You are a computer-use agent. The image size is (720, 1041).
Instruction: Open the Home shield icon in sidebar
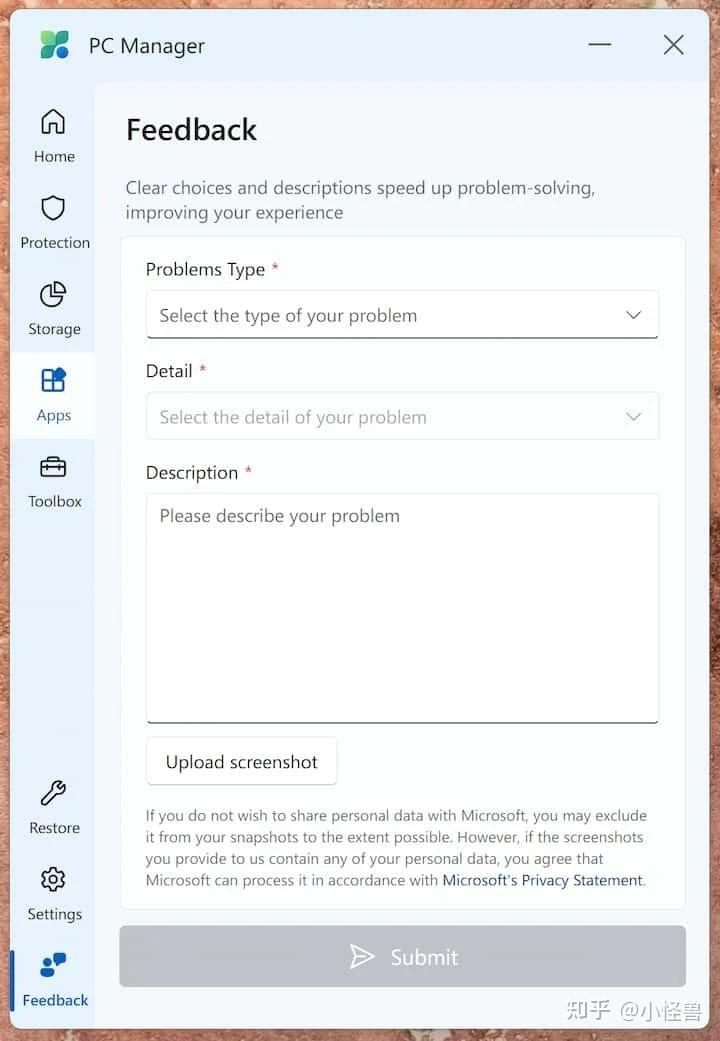tap(53, 123)
